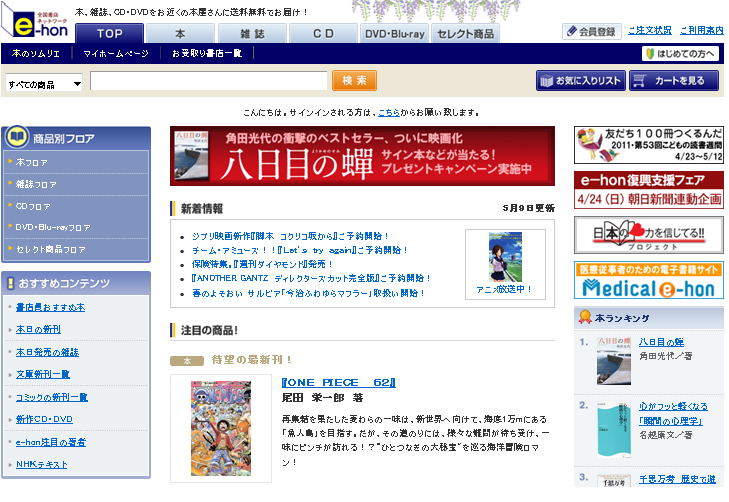Open the DVD・Blu-ray tab
This screenshot has width=729, height=502.
click(x=395, y=33)
